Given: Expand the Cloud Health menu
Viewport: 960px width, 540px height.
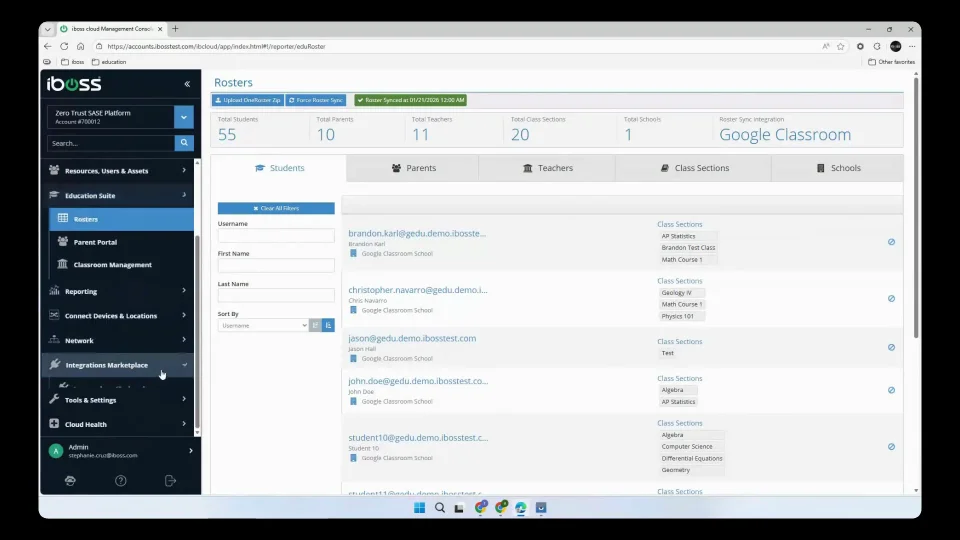Looking at the screenshot, I should click(119, 424).
